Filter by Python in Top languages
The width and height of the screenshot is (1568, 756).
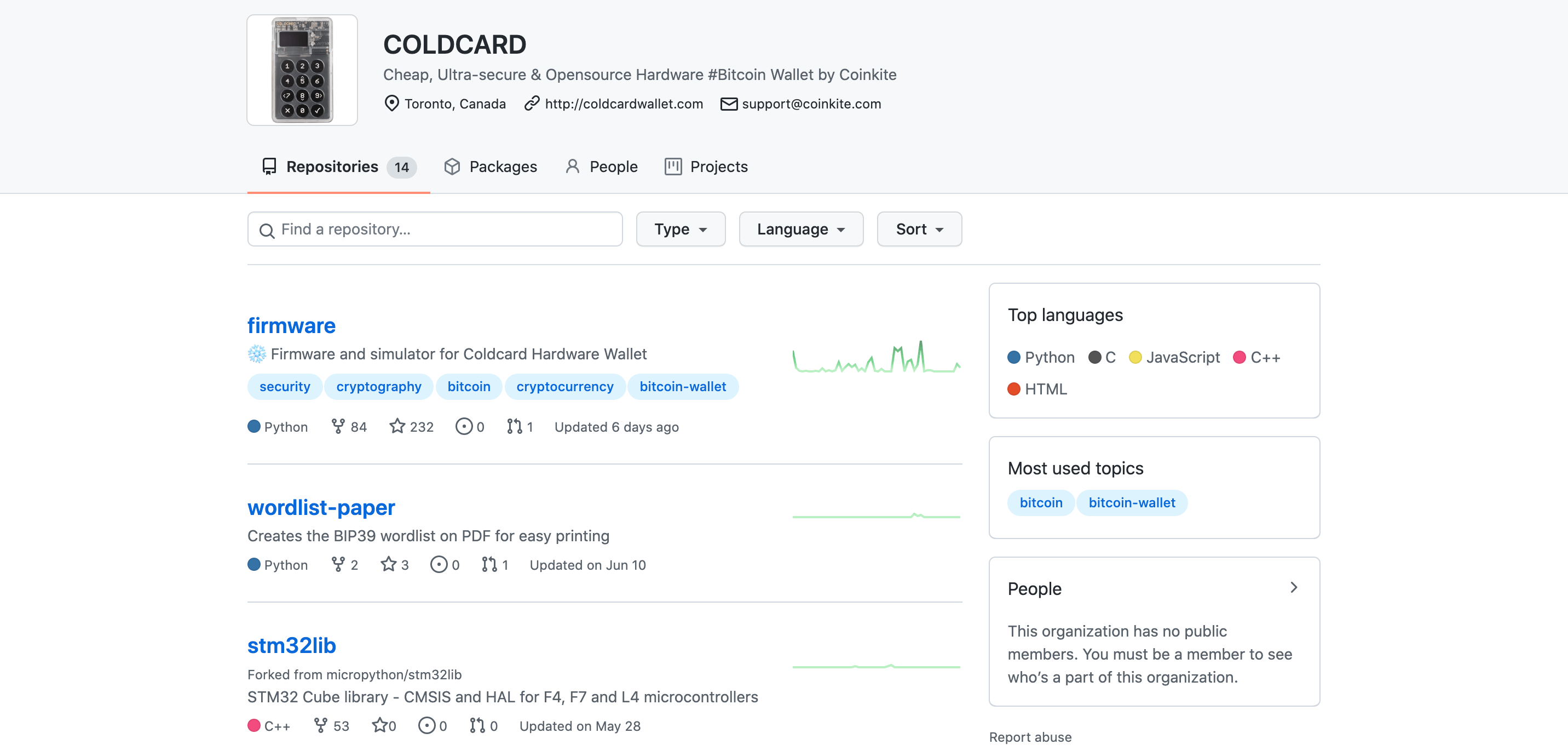(x=1041, y=358)
